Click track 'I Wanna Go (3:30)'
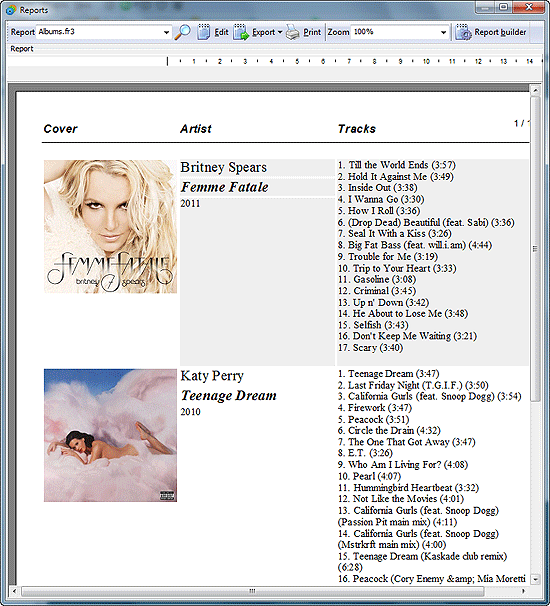This screenshot has width=550, height=606. coord(381,199)
